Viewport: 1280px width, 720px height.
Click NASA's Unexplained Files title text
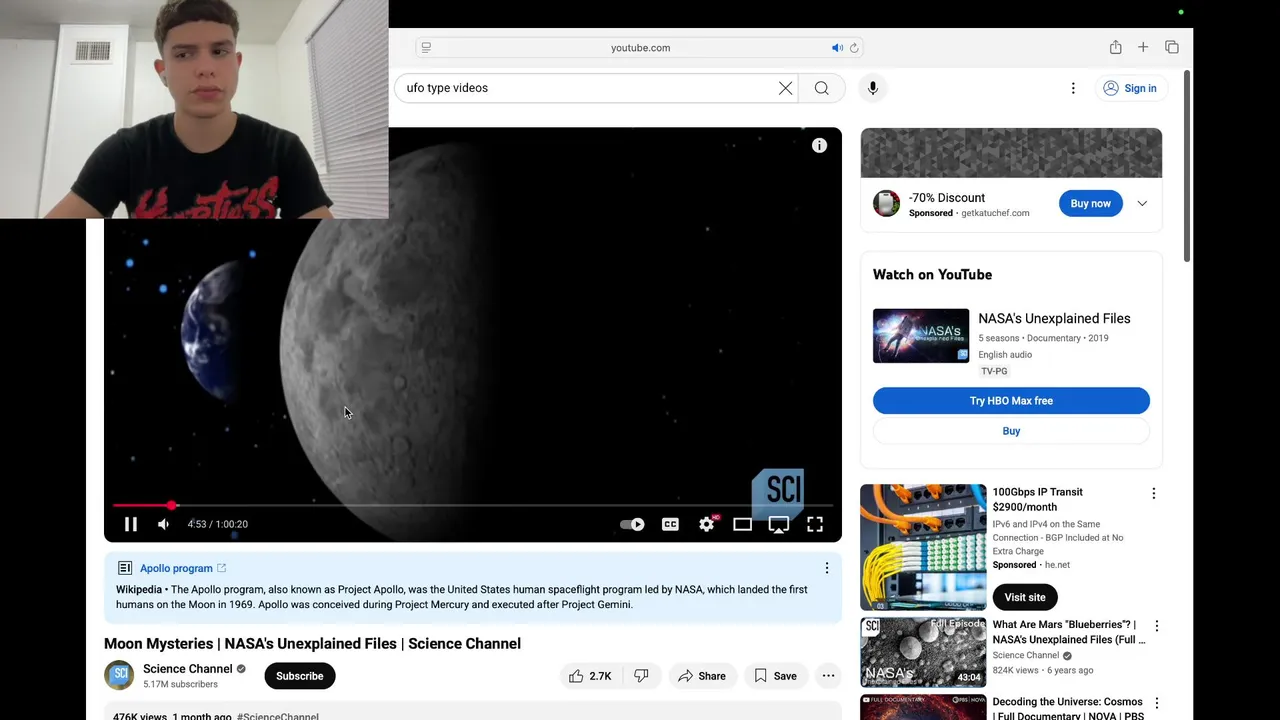click(1054, 318)
